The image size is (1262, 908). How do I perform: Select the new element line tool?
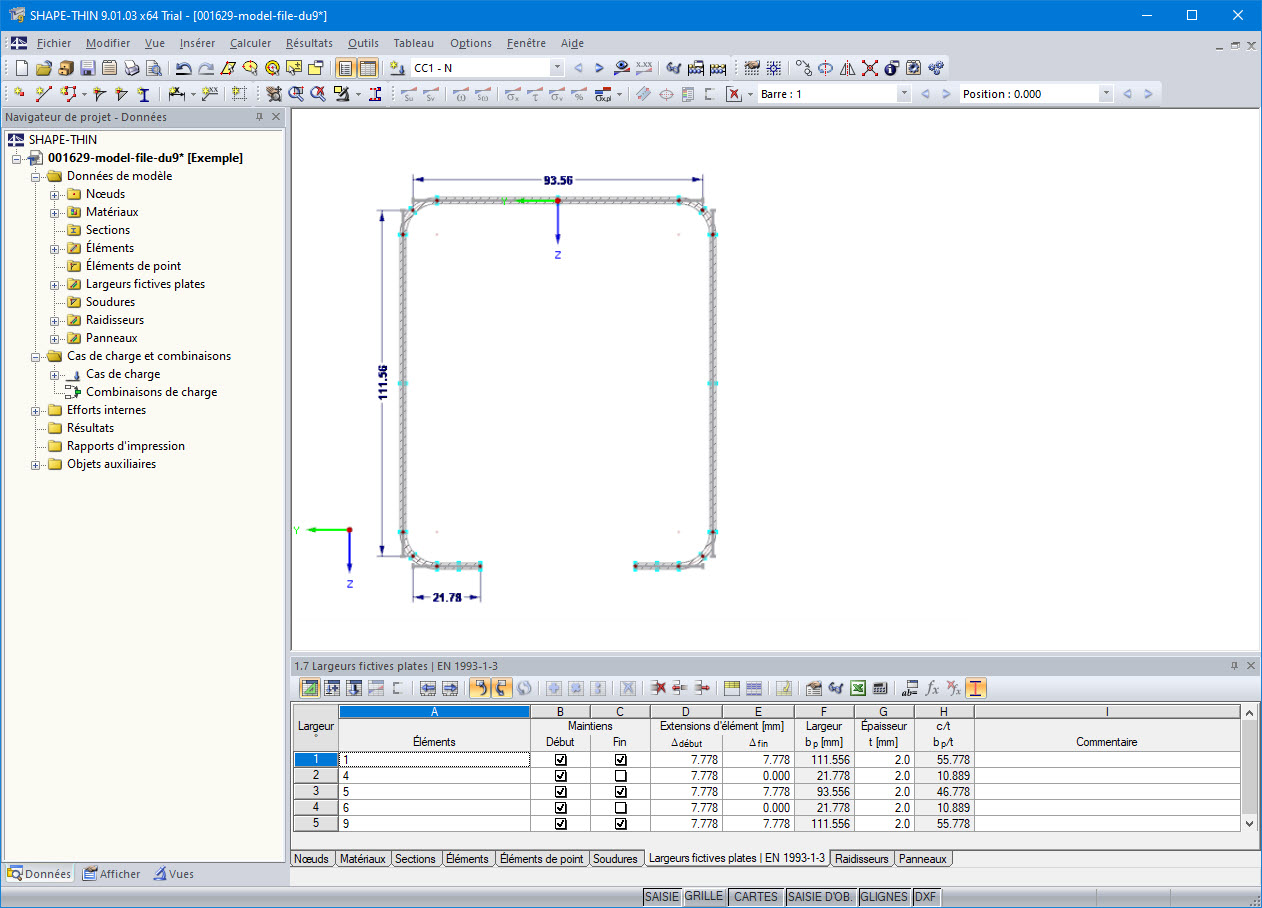[x=43, y=94]
